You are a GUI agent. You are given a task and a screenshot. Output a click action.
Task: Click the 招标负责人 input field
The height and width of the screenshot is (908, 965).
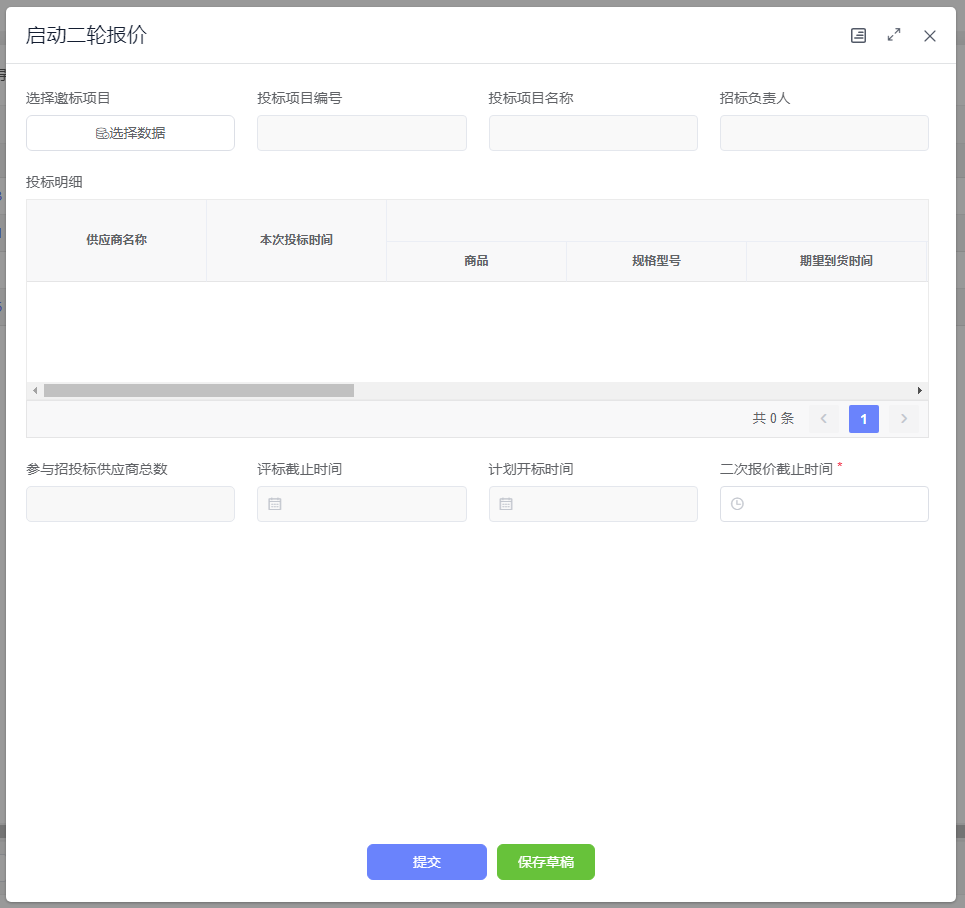pos(824,133)
